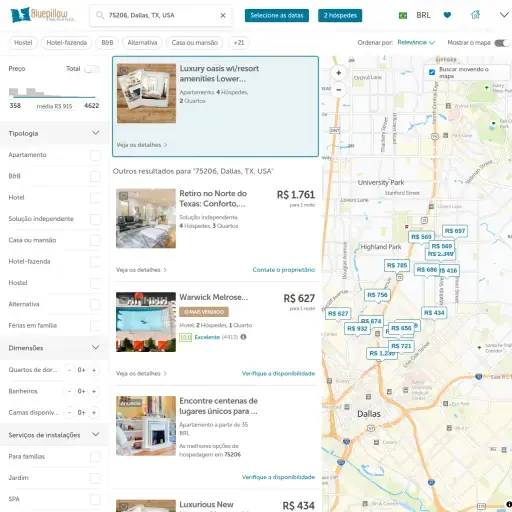Zoom in on the map
The height and width of the screenshot is (512, 512).
339,73
